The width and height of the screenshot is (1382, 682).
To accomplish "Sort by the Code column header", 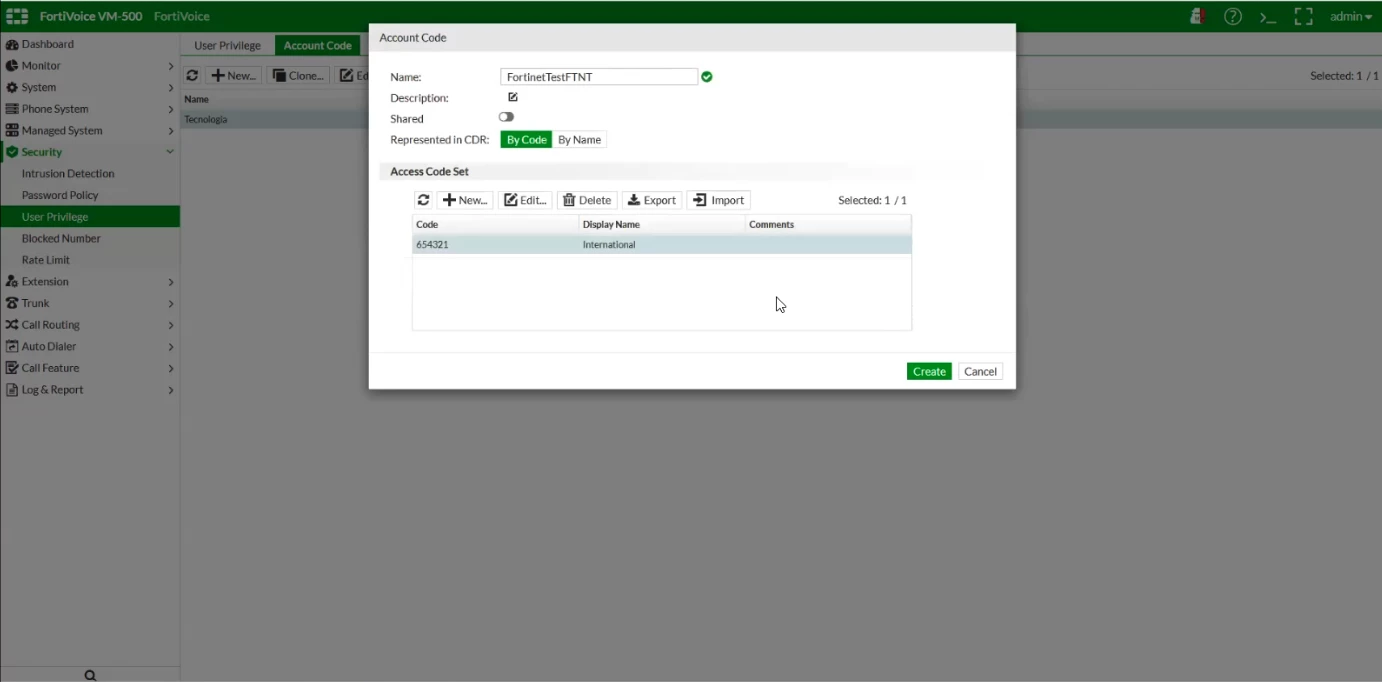I will pos(495,225).
